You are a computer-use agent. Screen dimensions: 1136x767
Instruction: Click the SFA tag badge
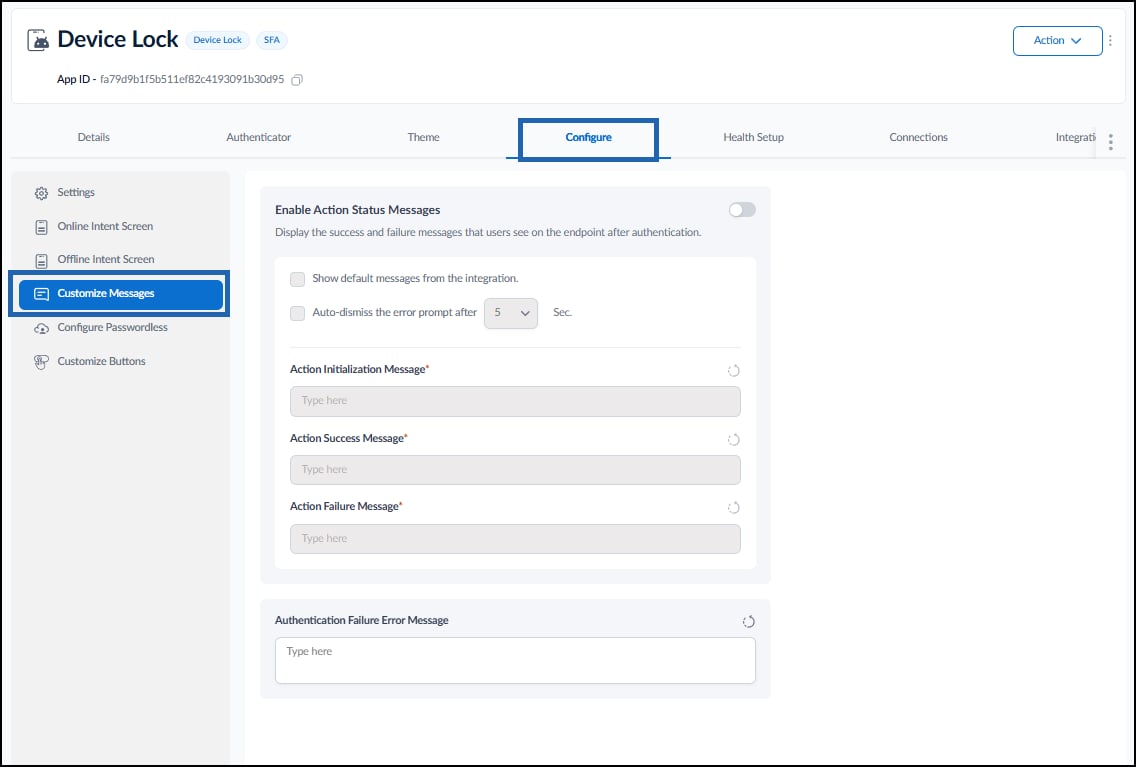coord(272,40)
